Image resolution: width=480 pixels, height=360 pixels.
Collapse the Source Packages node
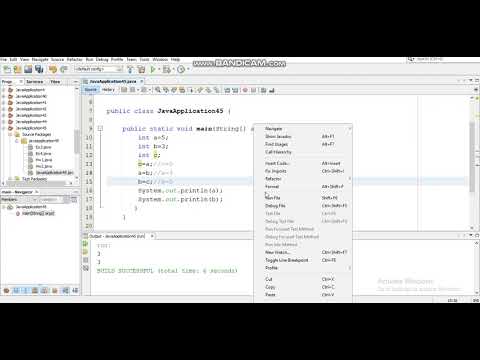(x=10, y=134)
